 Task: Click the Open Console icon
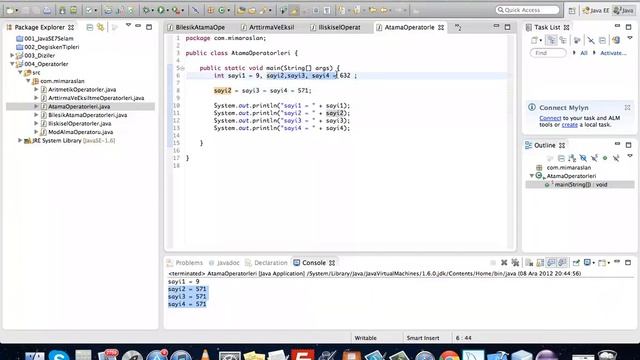tap(602, 263)
